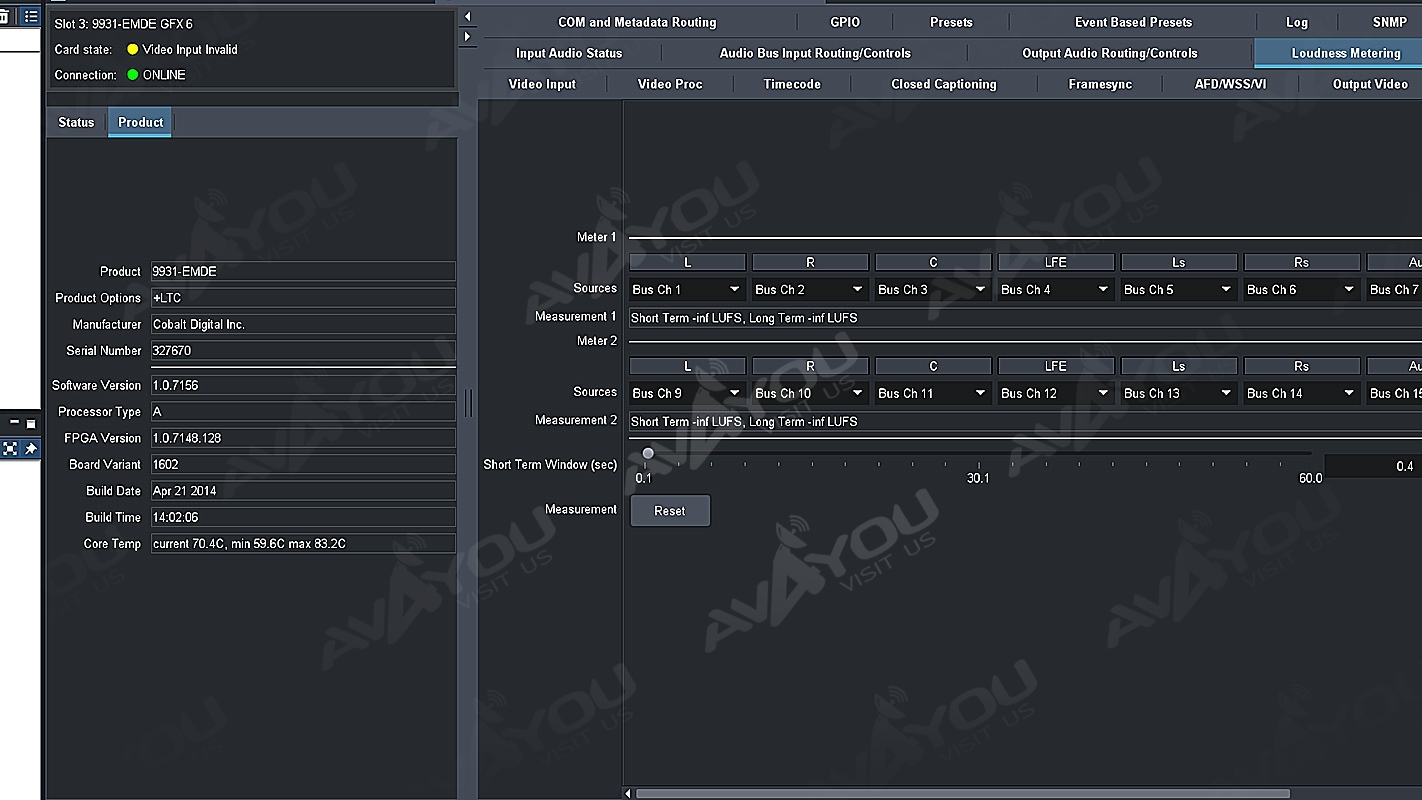Click Build Date value Apr 21 2014
This screenshot has height=800, width=1422.
point(303,491)
